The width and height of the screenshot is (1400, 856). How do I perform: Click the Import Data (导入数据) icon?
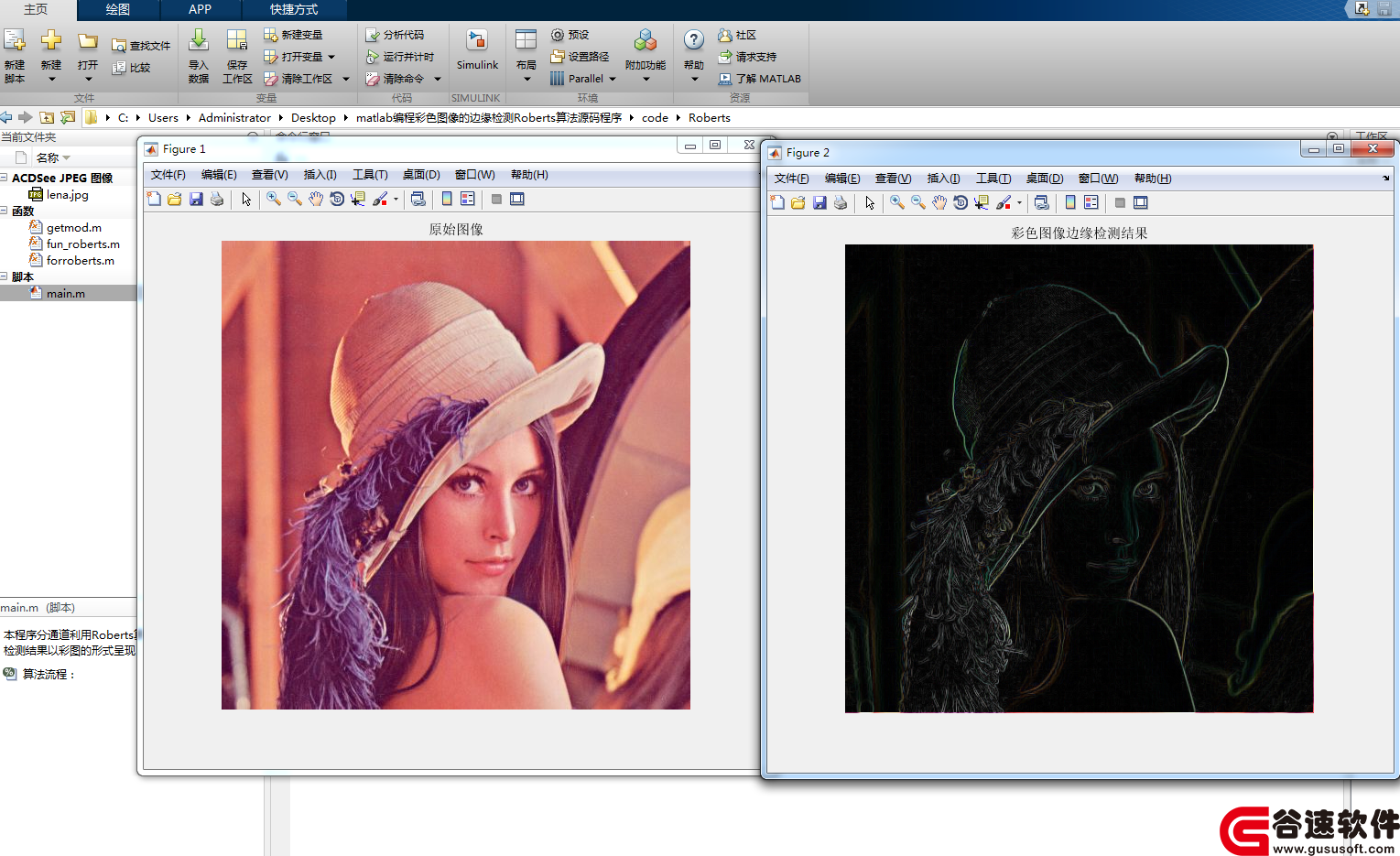tap(199, 40)
